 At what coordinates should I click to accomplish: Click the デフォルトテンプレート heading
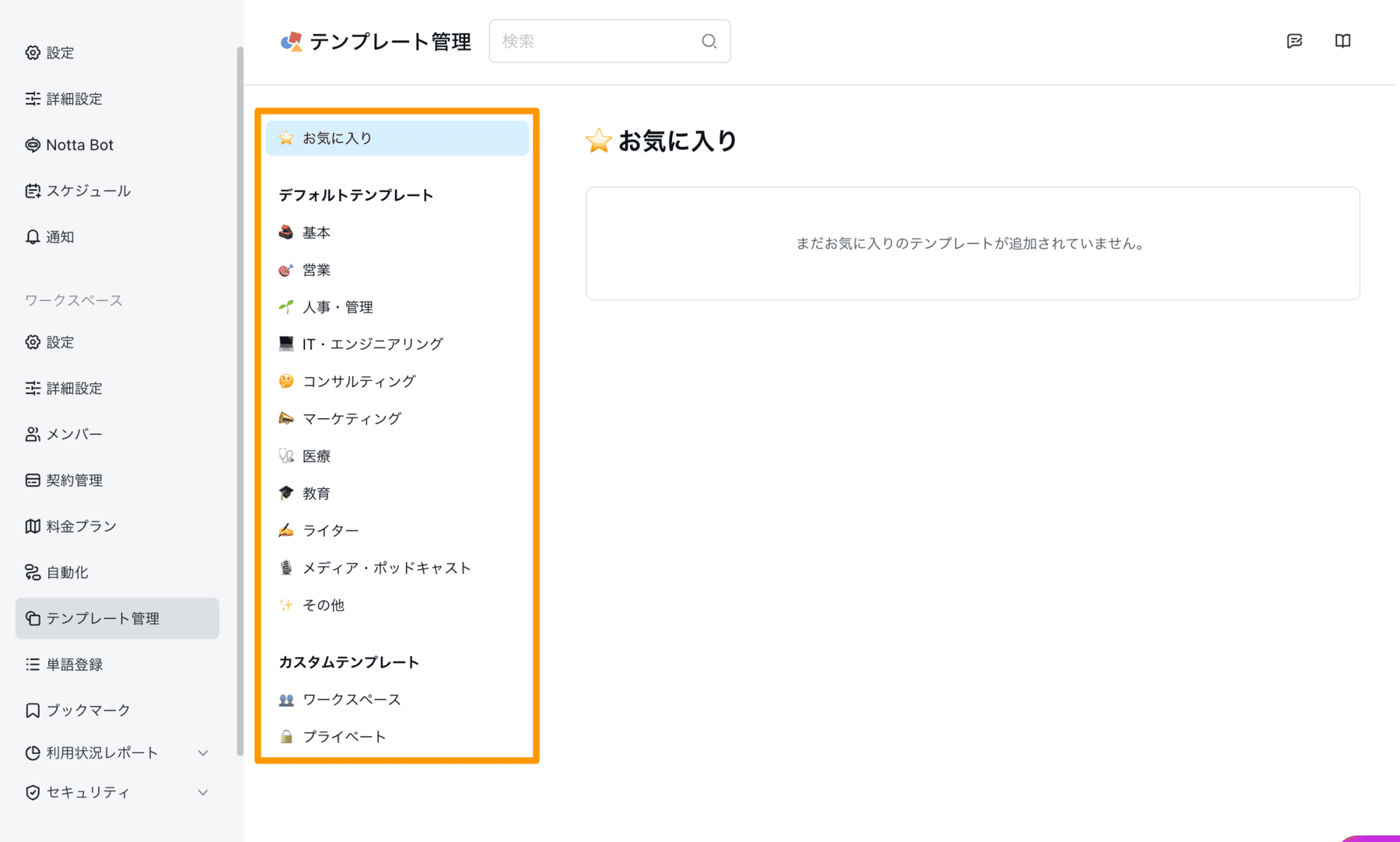pyautogui.click(x=356, y=195)
